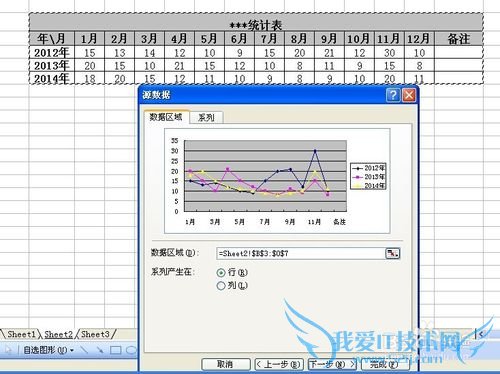Select the 1月 column header cell
Screen dimensions: 500x374
89,39
